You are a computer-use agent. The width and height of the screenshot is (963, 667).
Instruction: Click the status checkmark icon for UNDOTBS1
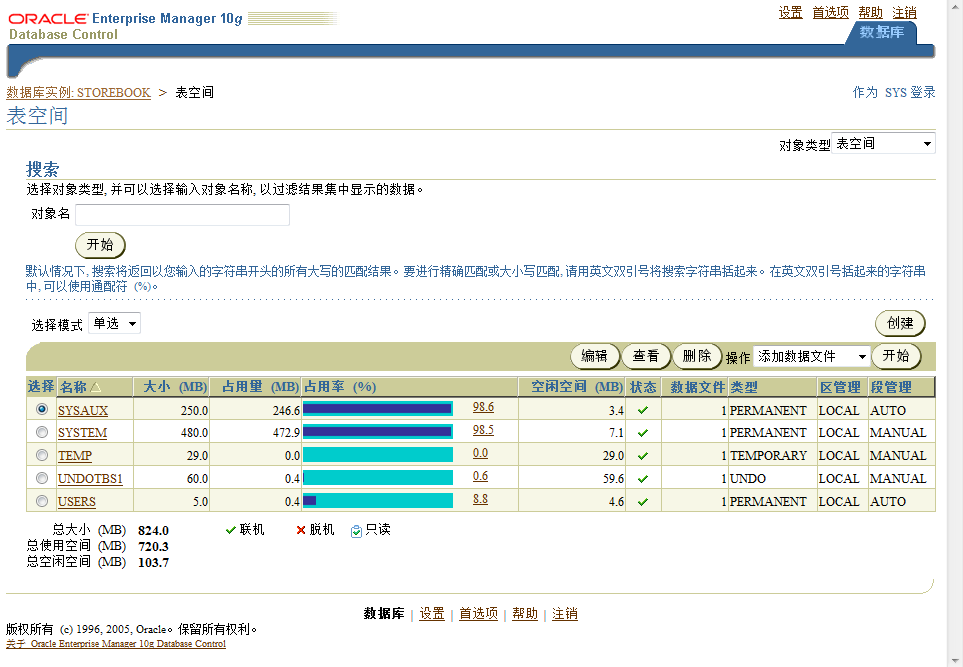coord(644,478)
